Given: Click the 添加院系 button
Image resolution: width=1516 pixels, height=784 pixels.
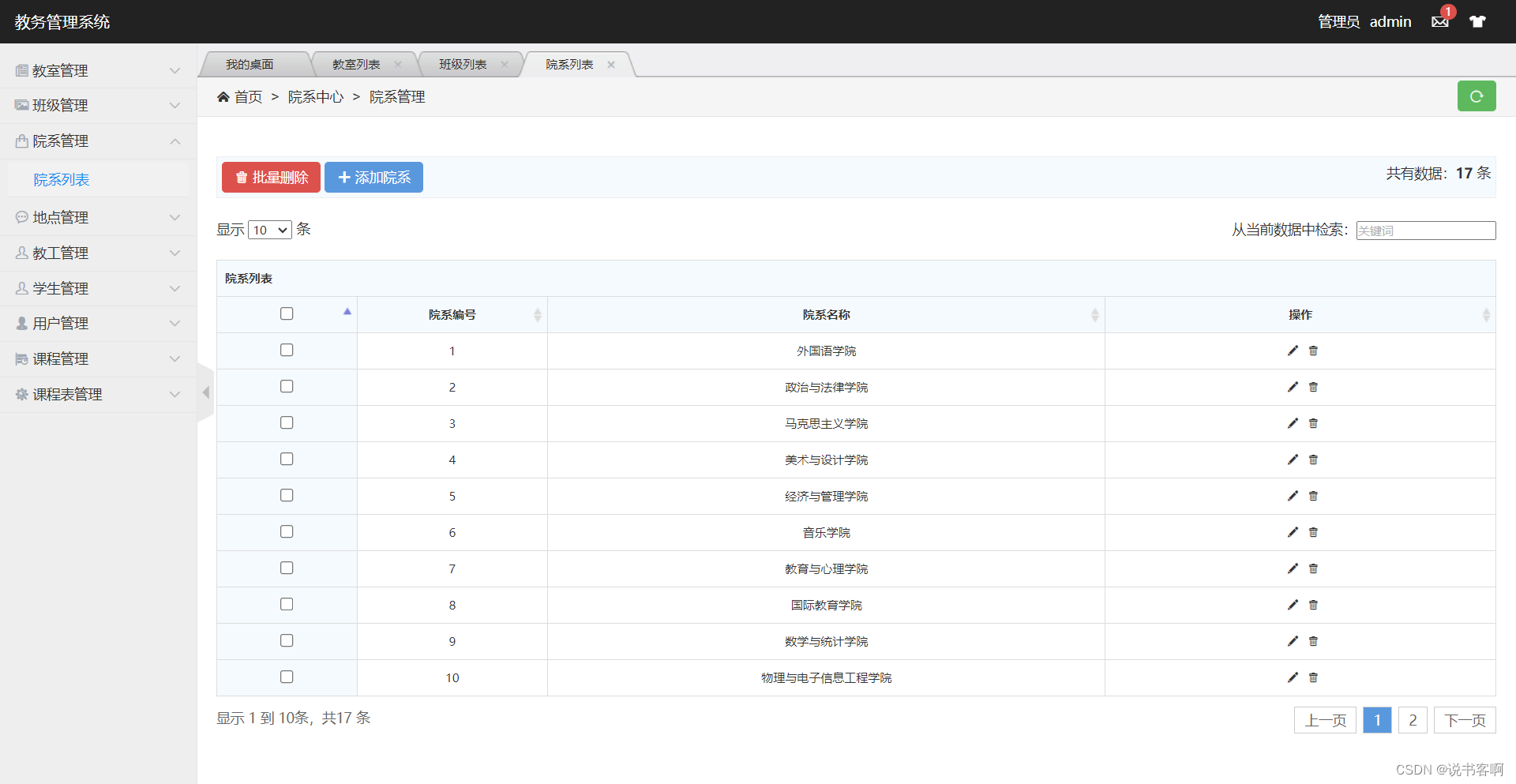Looking at the screenshot, I should pos(373,178).
